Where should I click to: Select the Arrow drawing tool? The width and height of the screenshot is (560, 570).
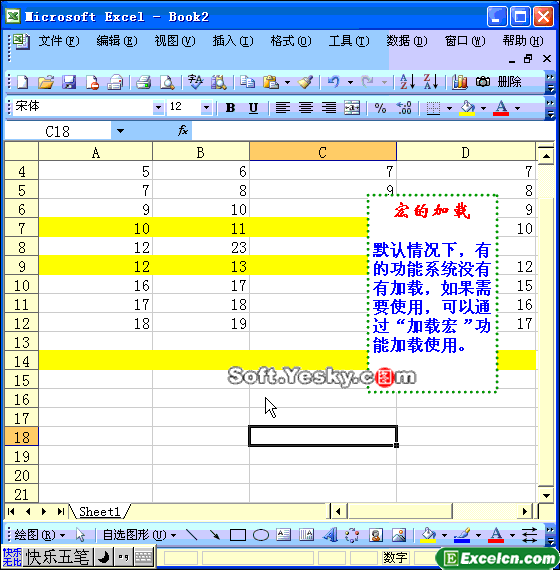click(215, 535)
